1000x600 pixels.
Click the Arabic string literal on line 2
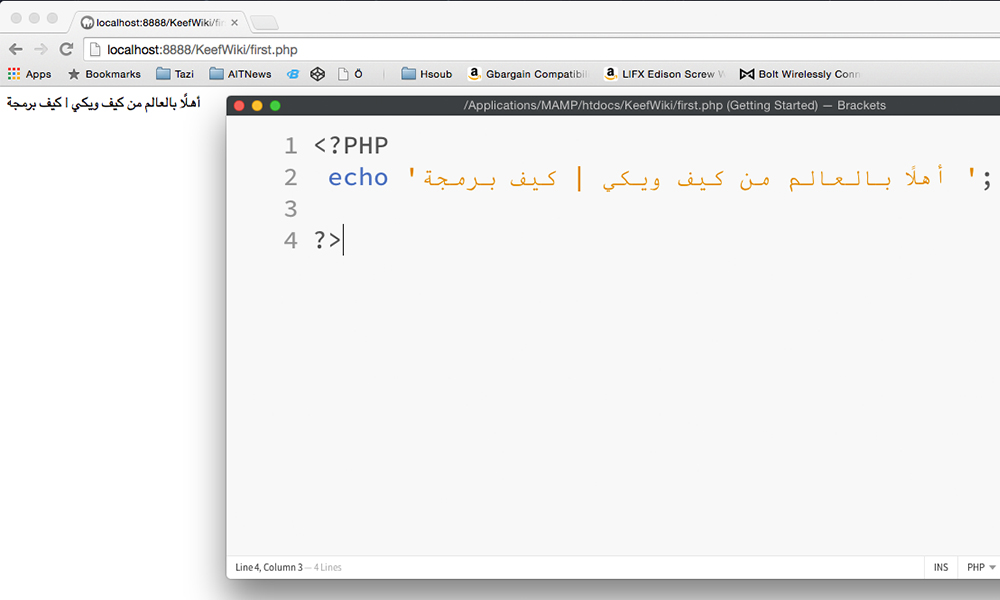(x=692, y=178)
